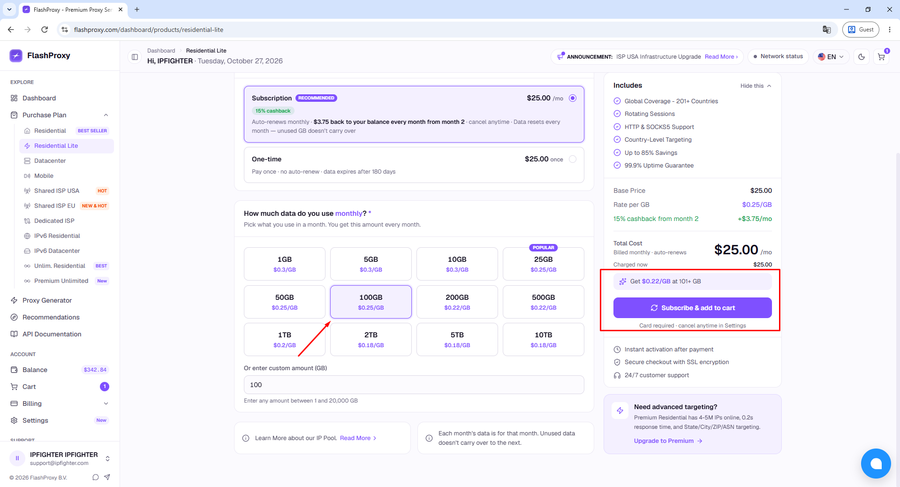Choose the 50GB data plan
This screenshot has height=487, width=900.
[285, 302]
